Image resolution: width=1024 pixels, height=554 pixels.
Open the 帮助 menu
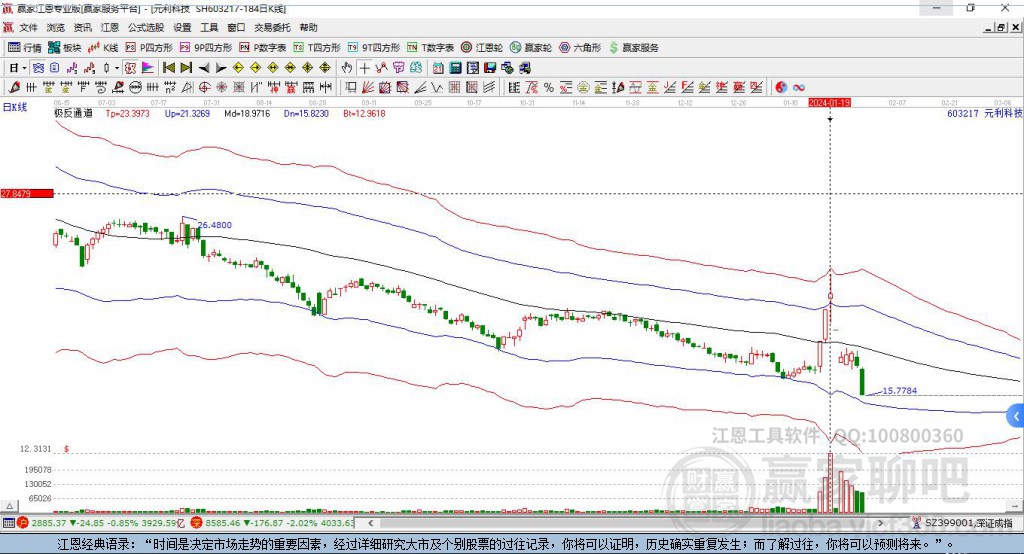point(308,27)
